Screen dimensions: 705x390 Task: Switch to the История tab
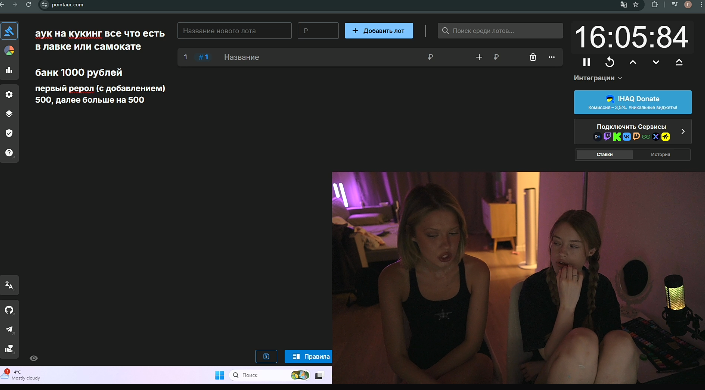(660, 154)
